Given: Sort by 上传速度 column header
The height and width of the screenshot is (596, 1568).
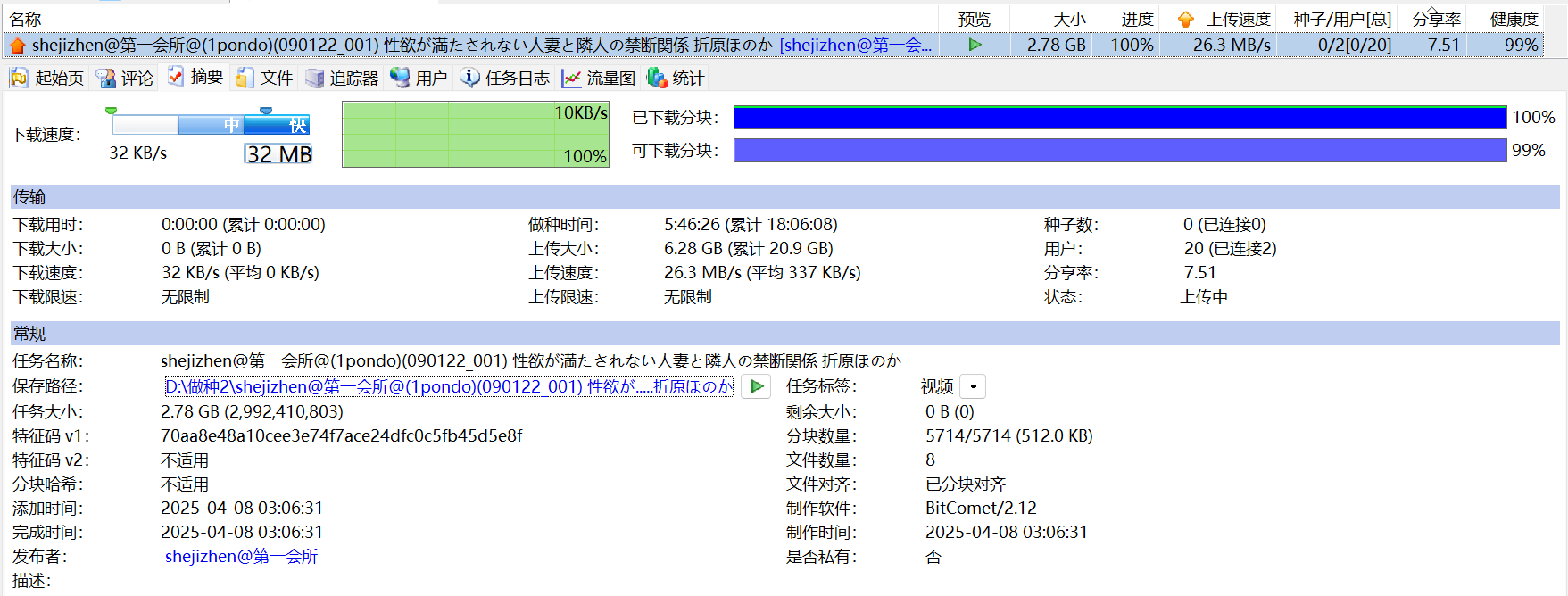Looking at the screenshot, I should pos(1238,19).
